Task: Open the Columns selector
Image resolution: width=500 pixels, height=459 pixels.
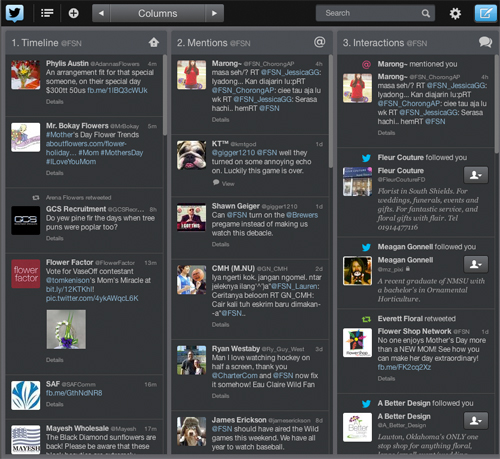Action: click(158, 13)
